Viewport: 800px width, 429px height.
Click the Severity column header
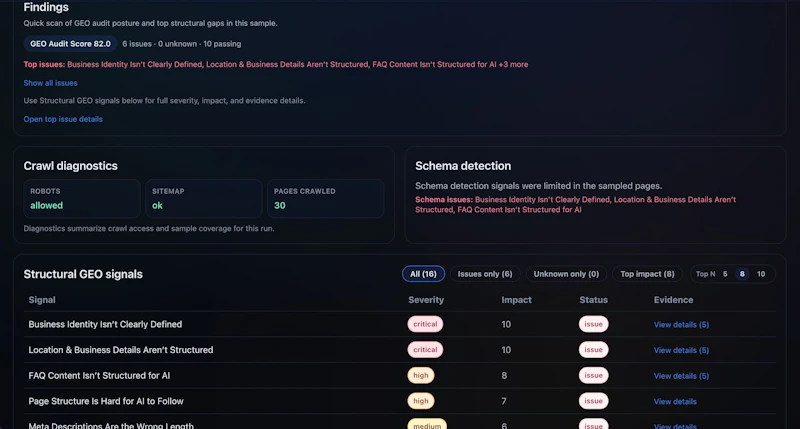point(426,300)
